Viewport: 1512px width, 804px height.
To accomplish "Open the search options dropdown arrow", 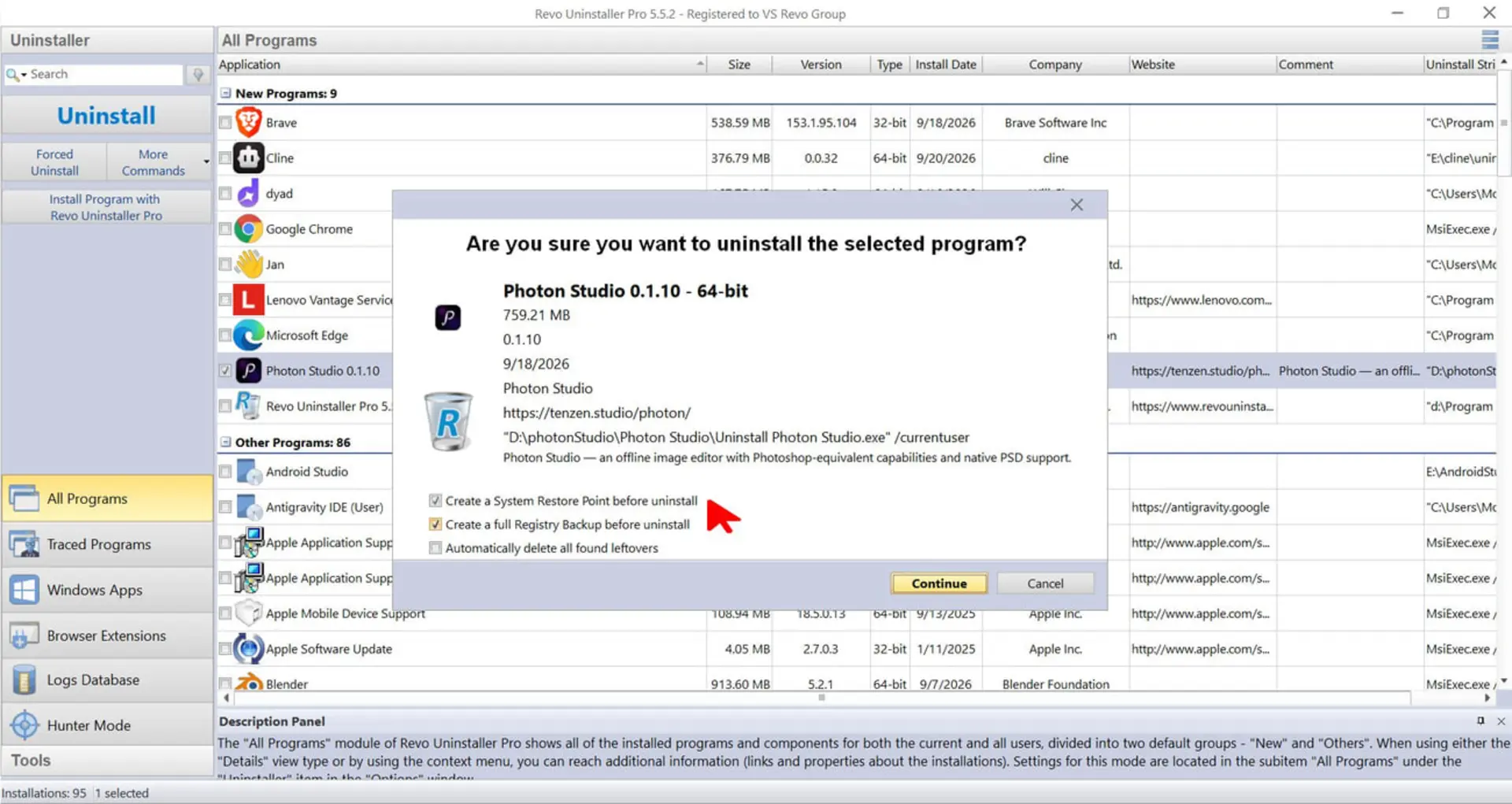I will pyautogui.click(x=24, y=75).
